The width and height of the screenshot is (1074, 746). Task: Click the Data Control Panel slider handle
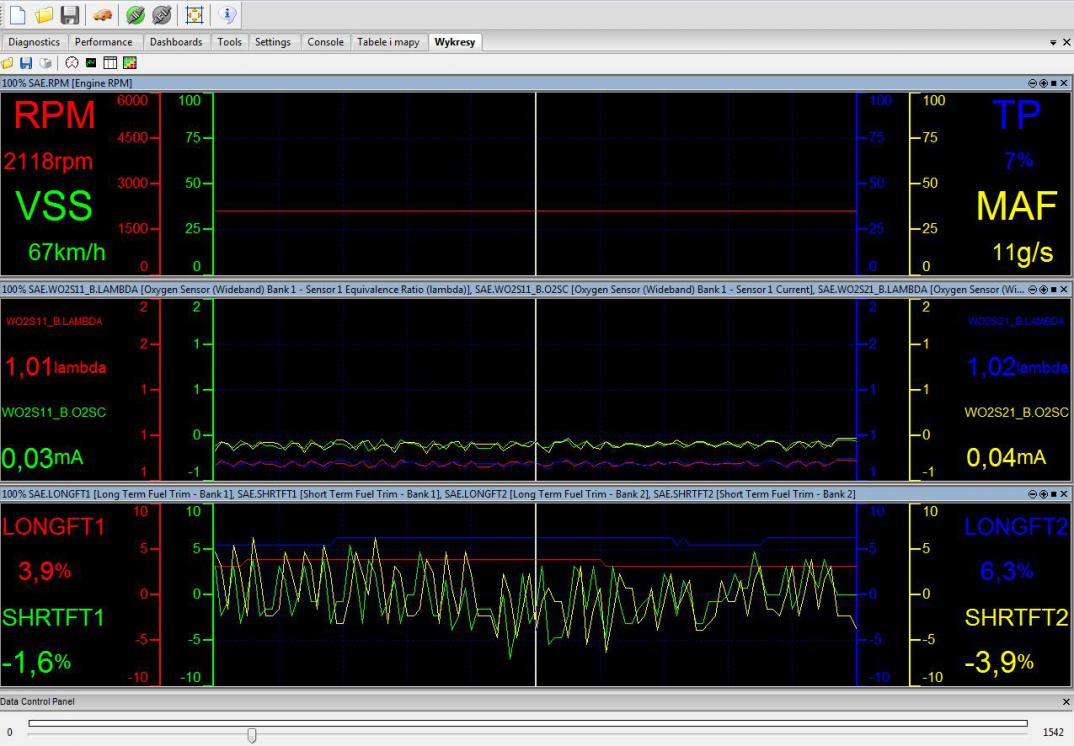pyautogui.click(x=252, y=735)
